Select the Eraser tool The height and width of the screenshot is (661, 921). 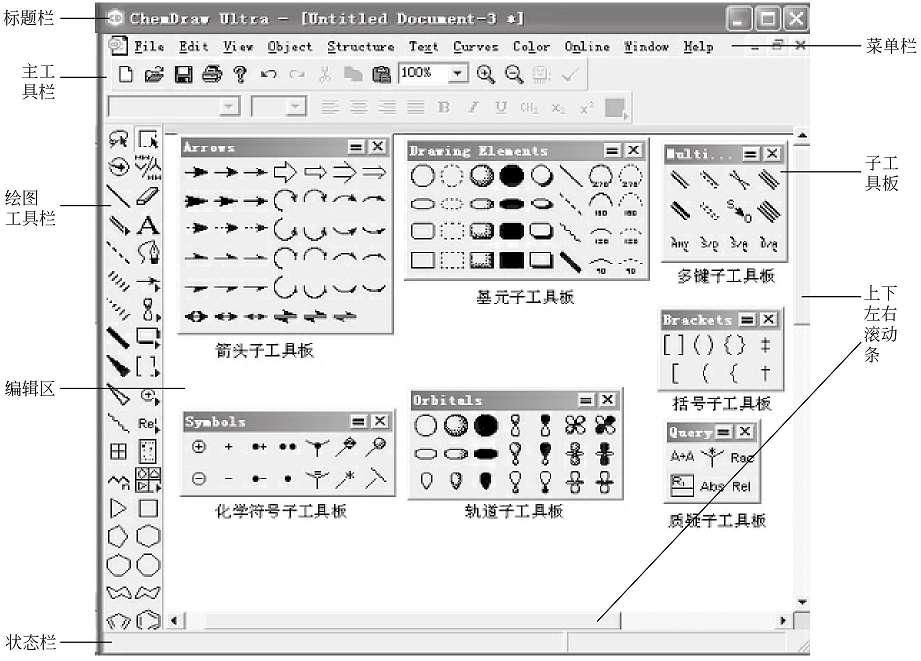click(147, 196)
